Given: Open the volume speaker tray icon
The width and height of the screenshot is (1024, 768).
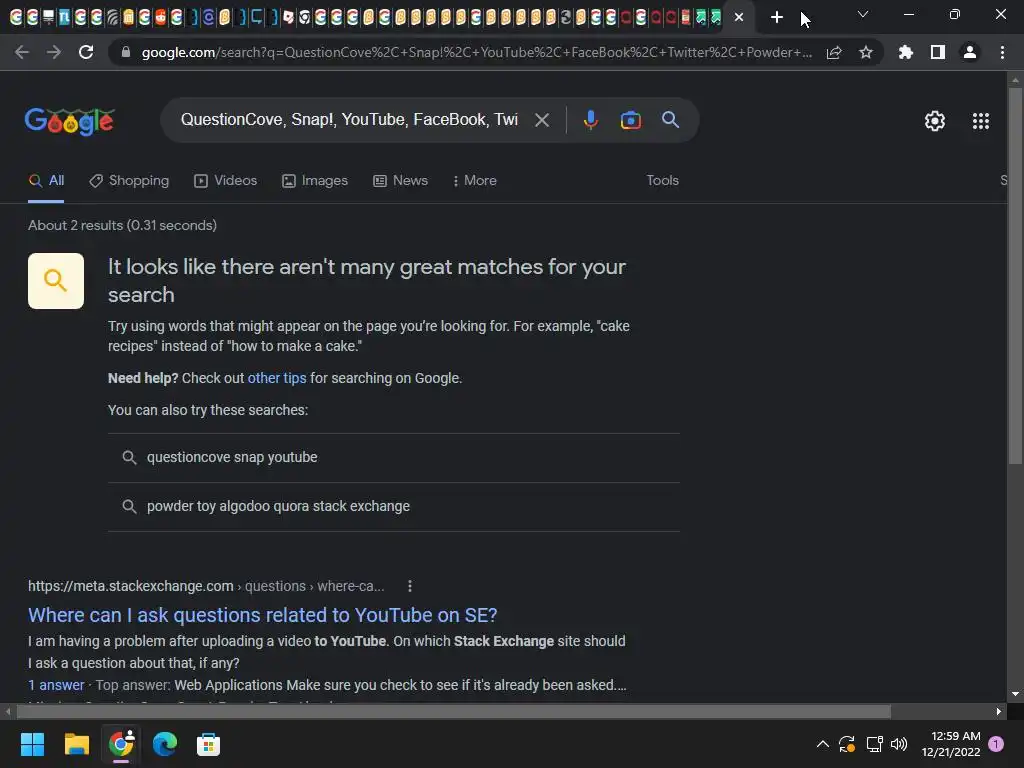Looking at the screenshot, I should click(x=899, y=744).
